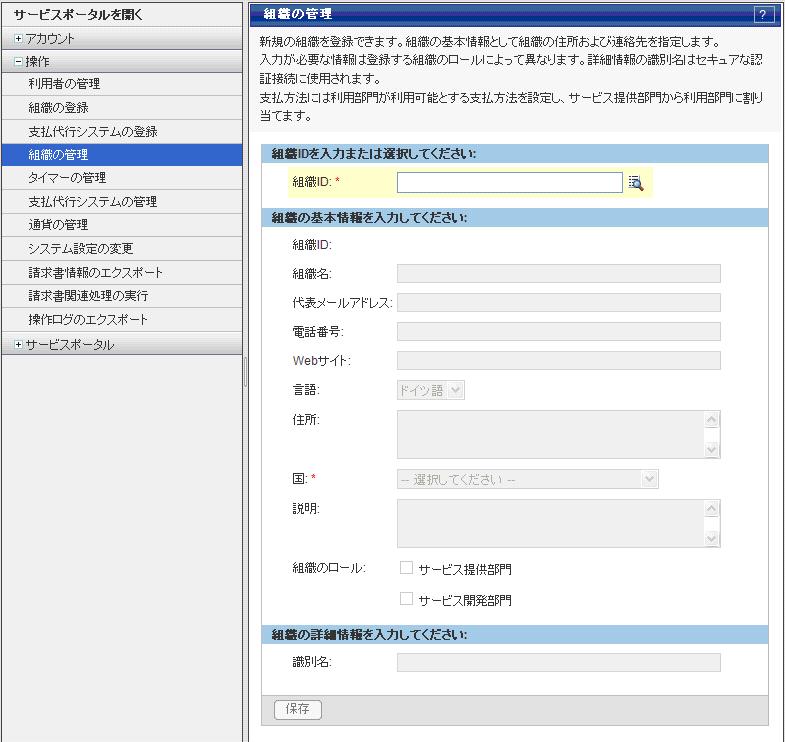Open the help question mark icon
The height and width of the screenshot is (742, 785).
coord(764,14)
